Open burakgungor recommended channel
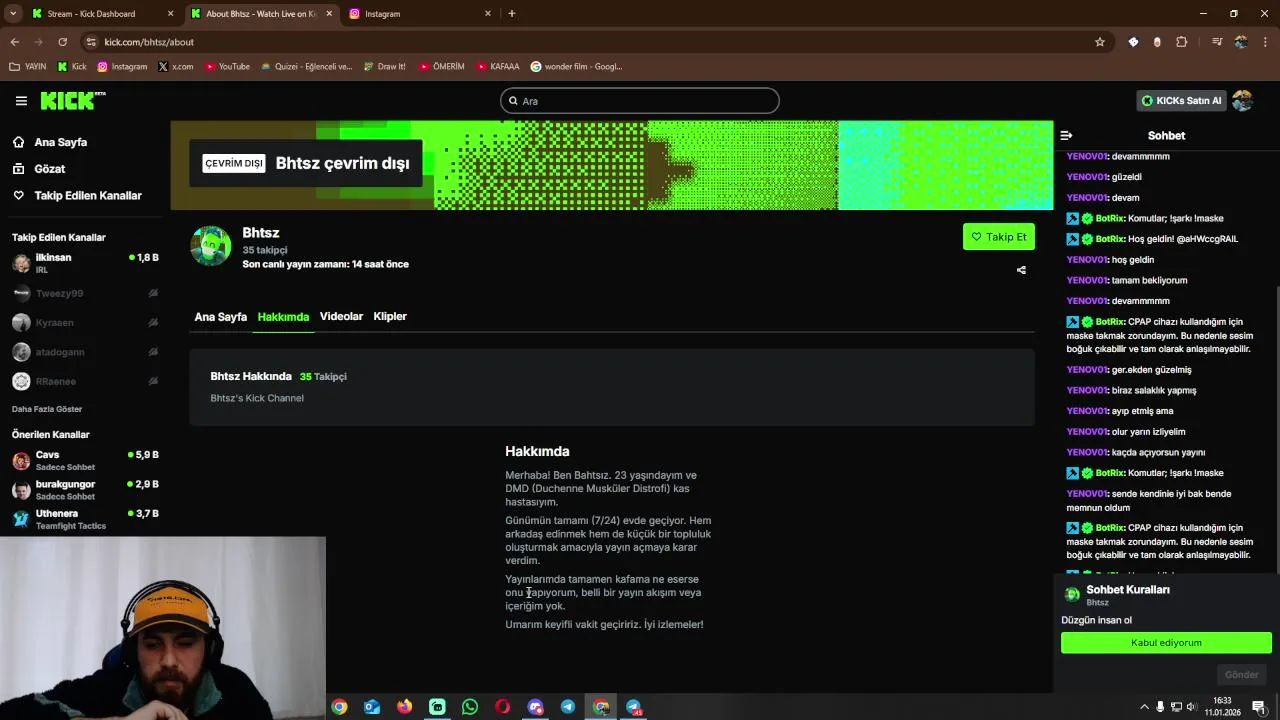The image size is (1280, 720). [85, 490]
